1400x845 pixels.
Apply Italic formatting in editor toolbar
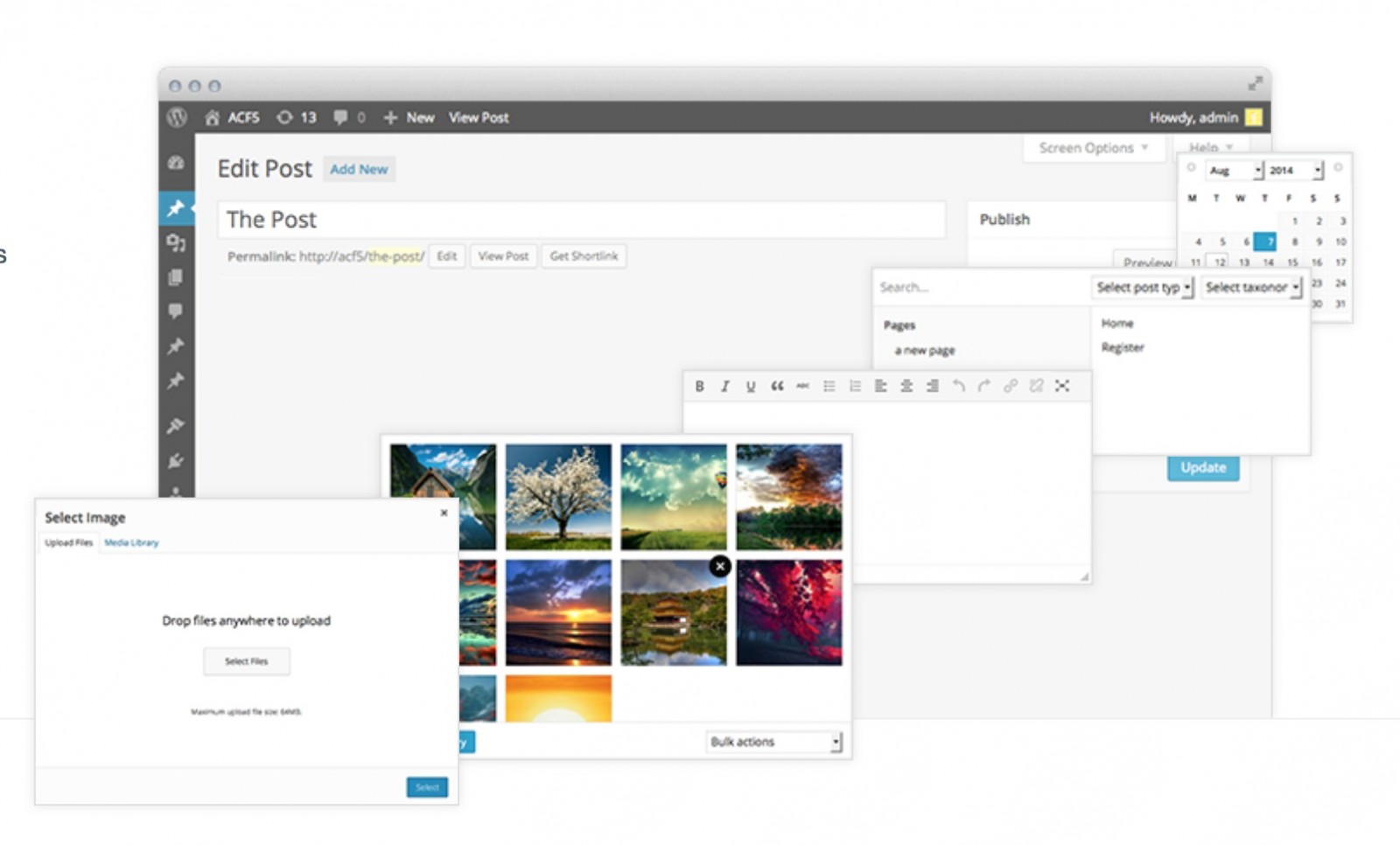click(724, 386)
